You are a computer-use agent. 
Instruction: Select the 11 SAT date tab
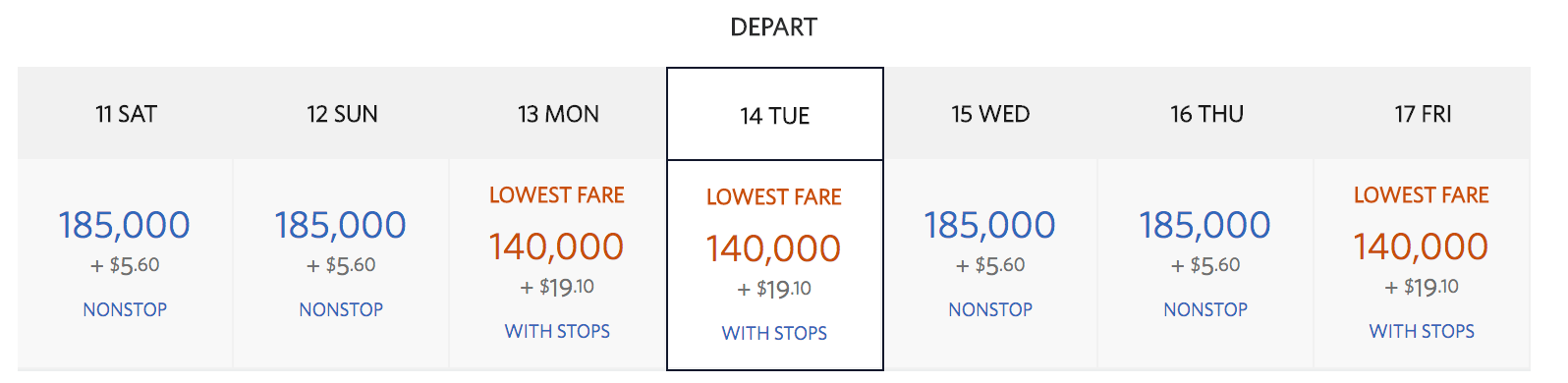[126, 114]
